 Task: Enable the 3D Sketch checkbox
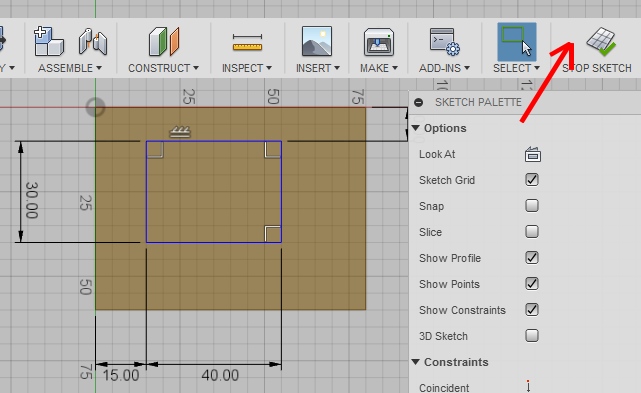532,336
